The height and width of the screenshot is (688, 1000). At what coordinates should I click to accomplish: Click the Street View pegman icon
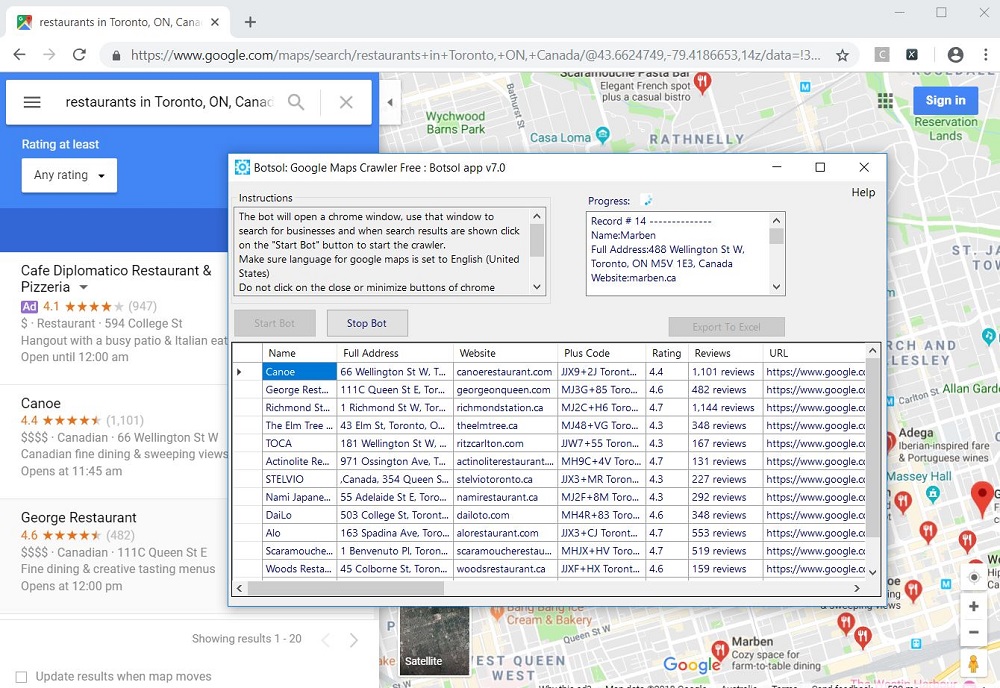pos(973,663)
